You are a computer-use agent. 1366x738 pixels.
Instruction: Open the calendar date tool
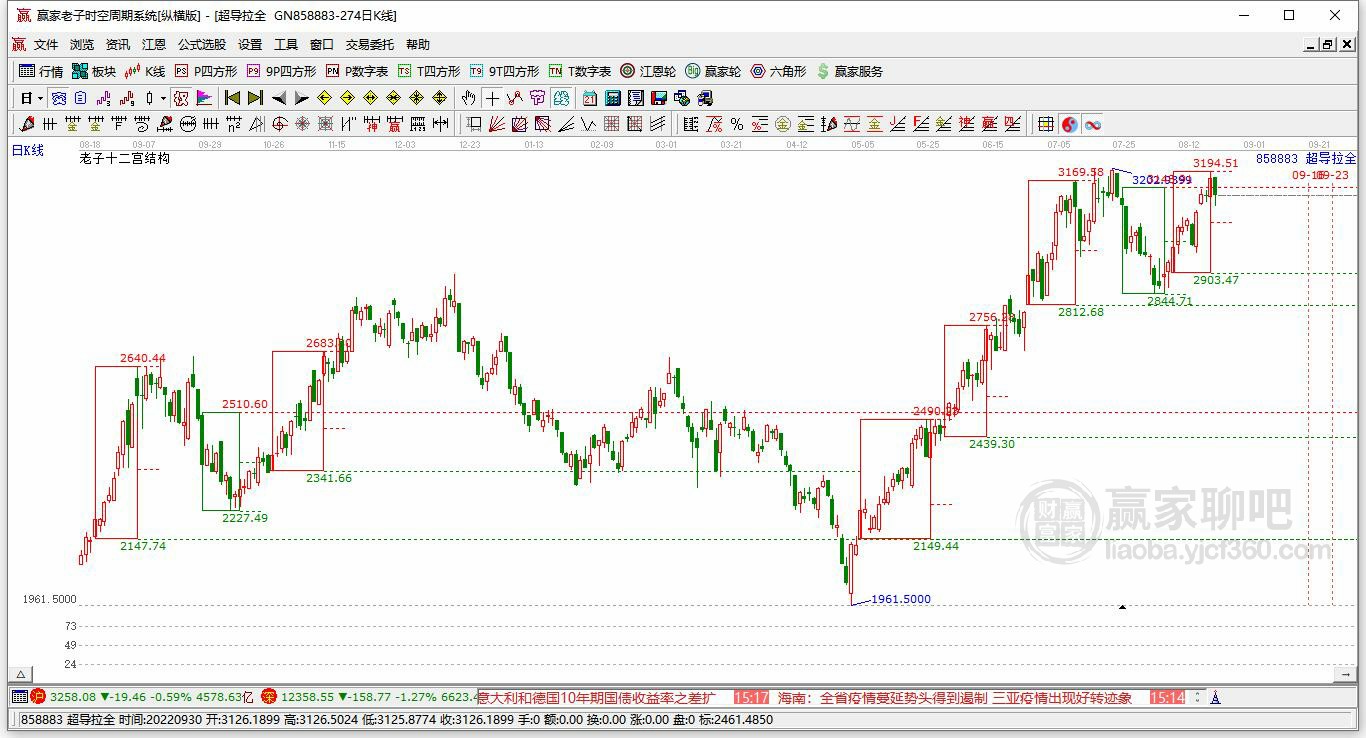589,98
